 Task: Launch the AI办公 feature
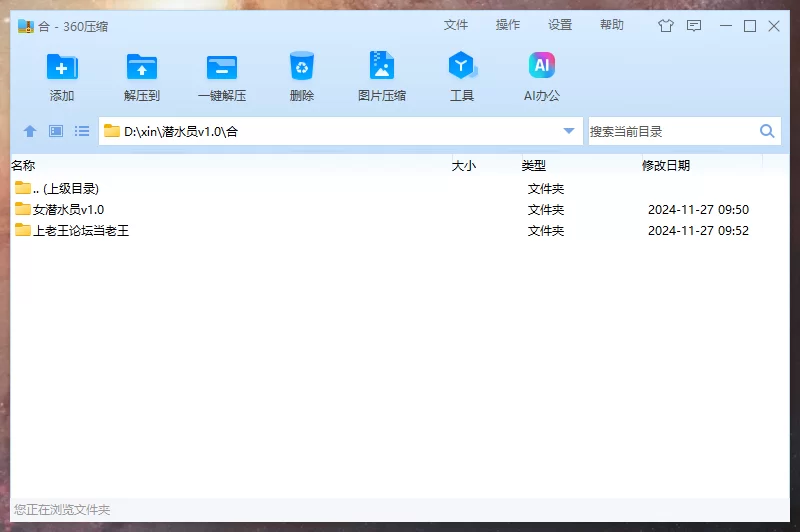[542, 68]
